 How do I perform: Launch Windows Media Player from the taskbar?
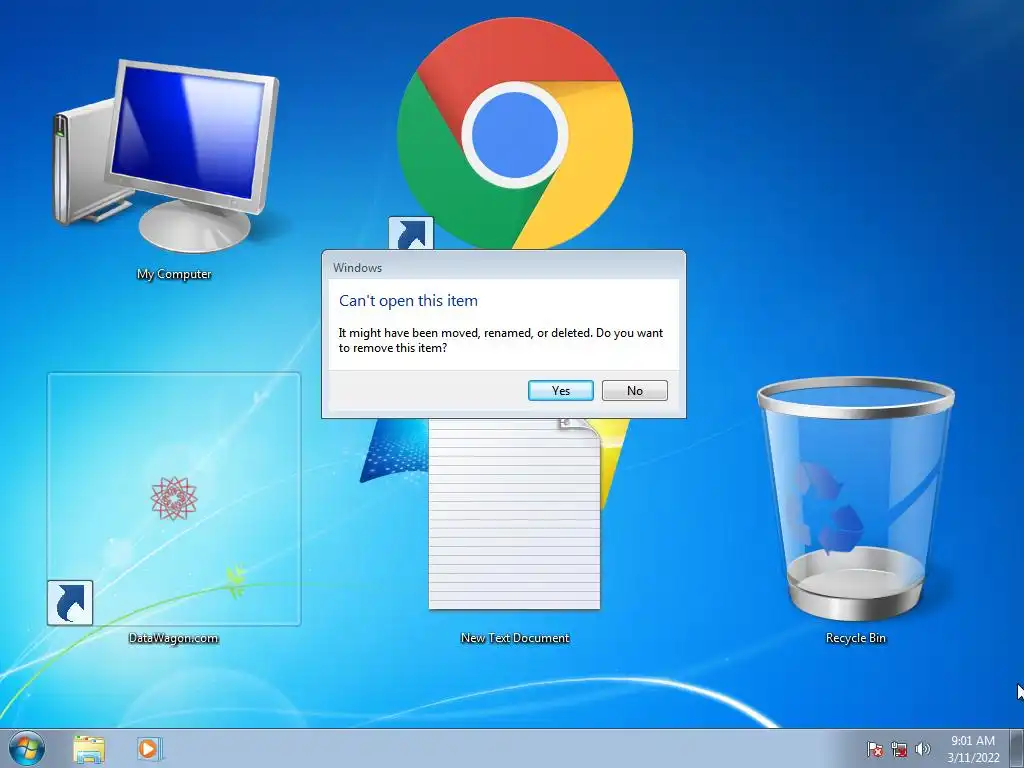tap(150, 749)
